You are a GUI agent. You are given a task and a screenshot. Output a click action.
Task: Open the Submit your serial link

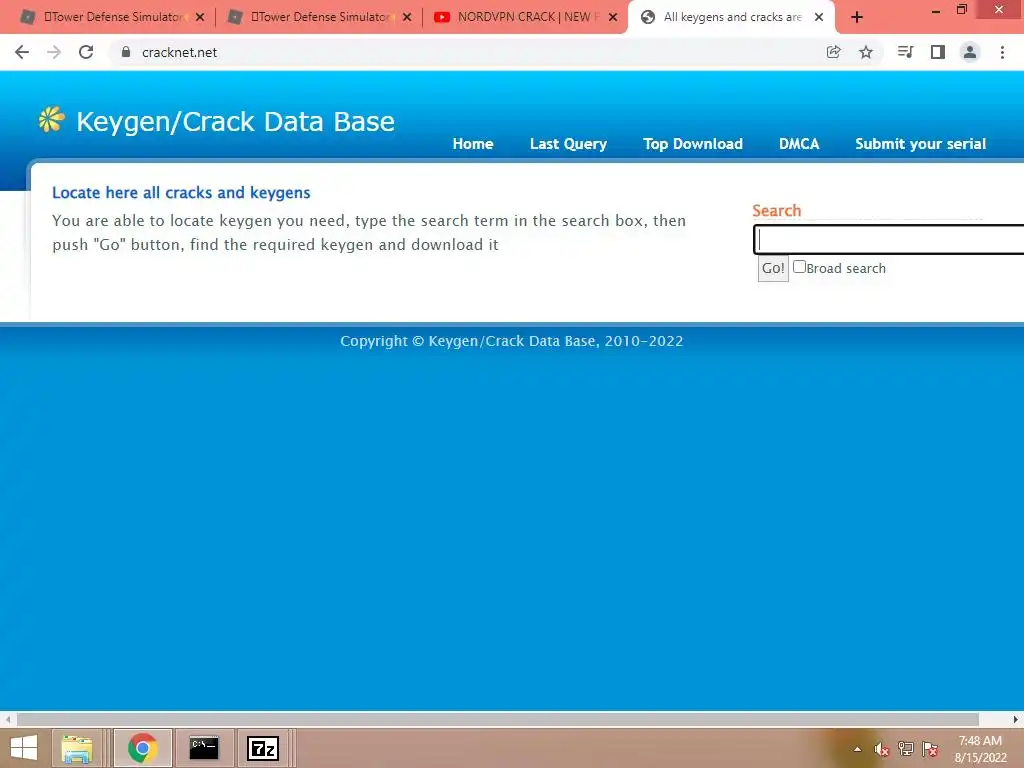coord(921,144)
